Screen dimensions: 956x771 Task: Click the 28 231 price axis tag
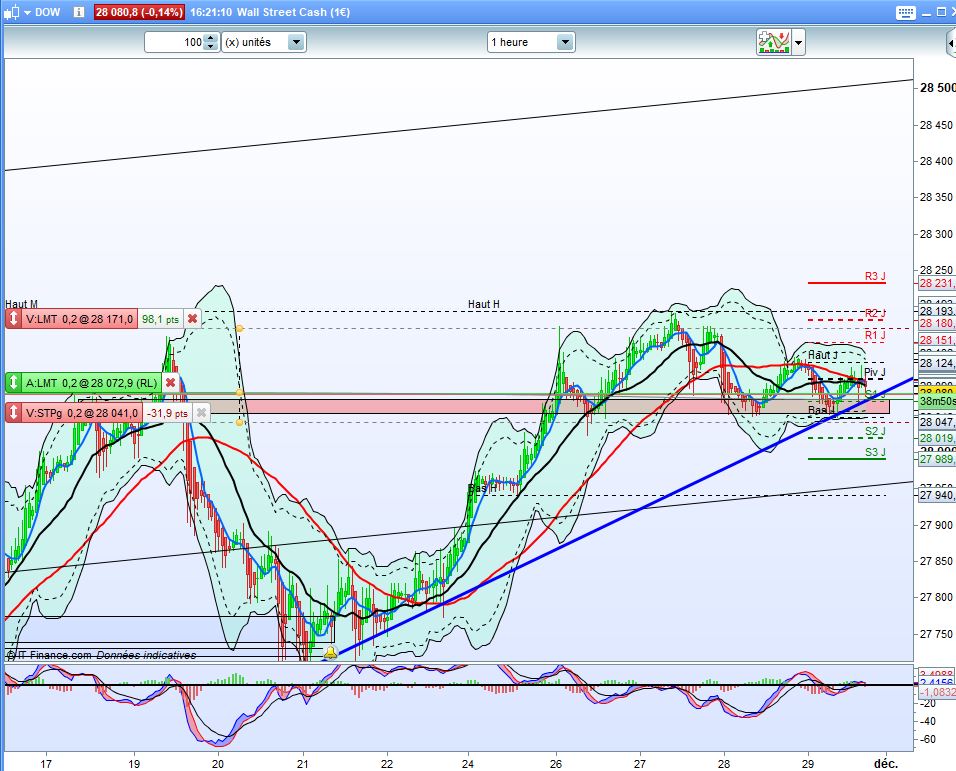coord(936,283)
